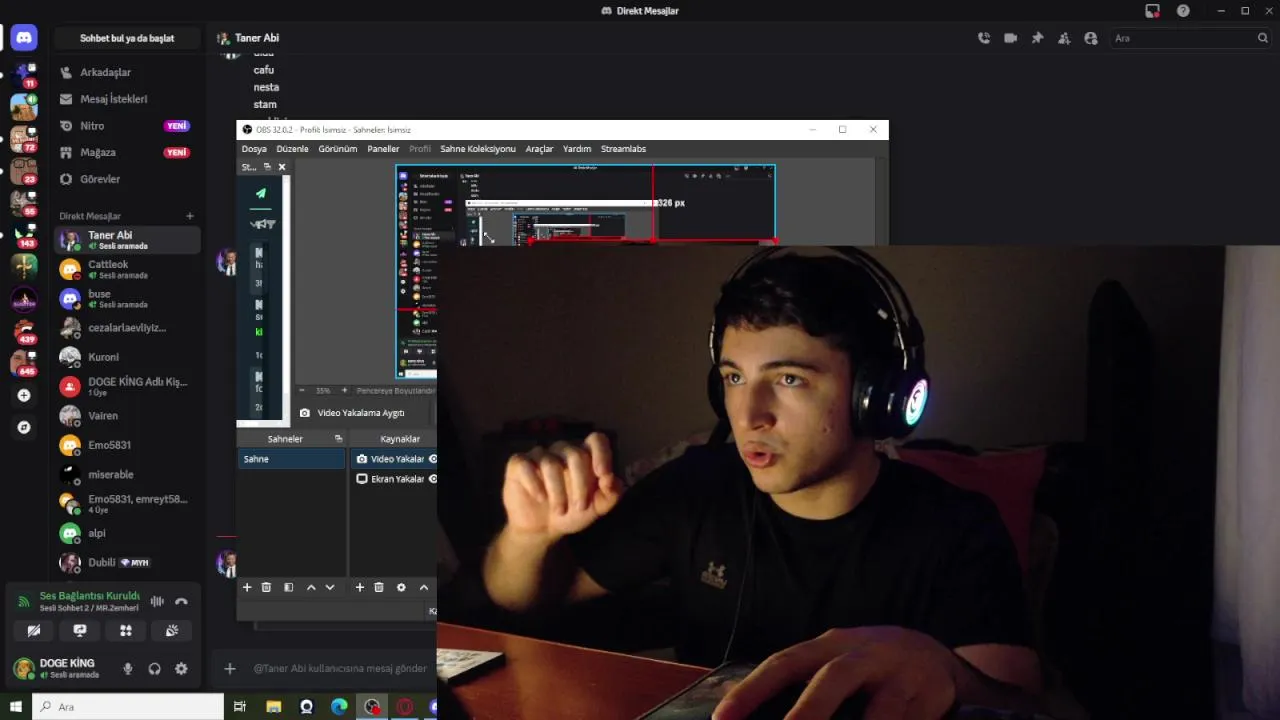This screenshot has height=720, width=1280.
Task: Open the noise suppression waveform icon
Action: pyautogui.click(x=157, y=601)
